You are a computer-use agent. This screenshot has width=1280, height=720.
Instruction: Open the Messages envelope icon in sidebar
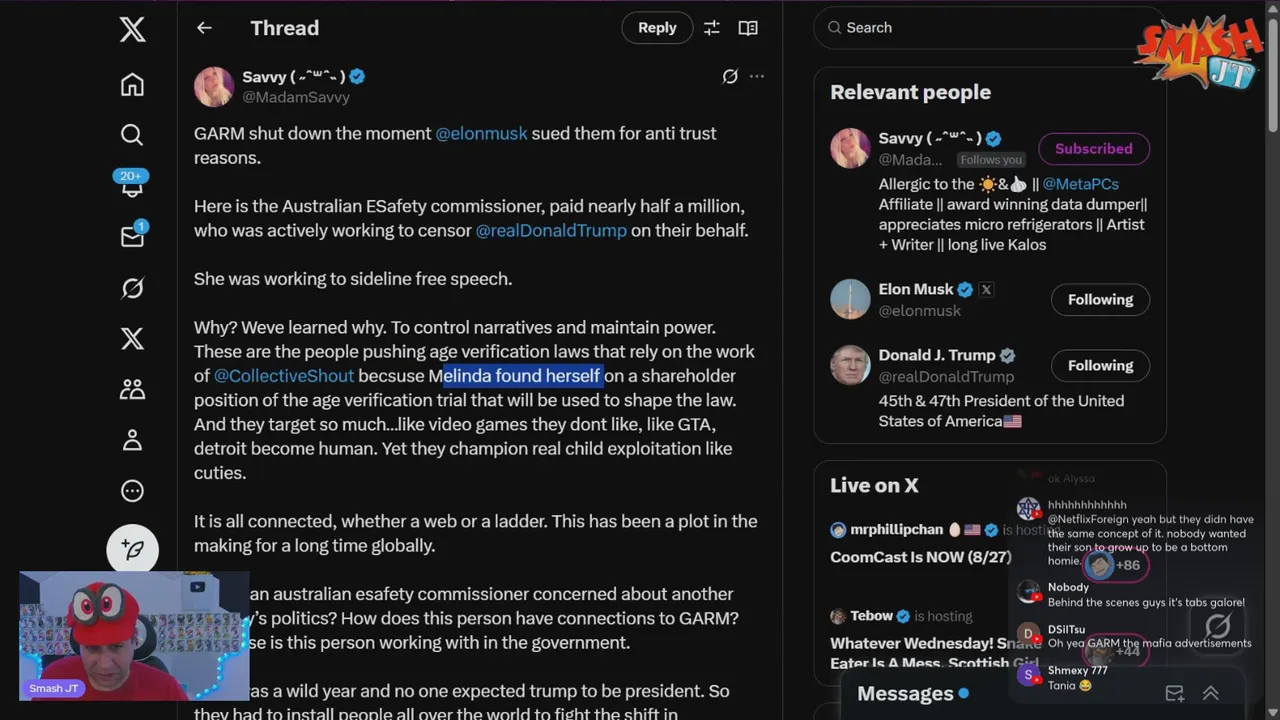132,236
